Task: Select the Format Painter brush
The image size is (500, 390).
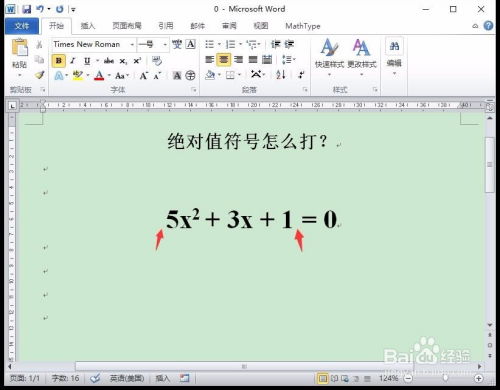Action: pos(40,75)
